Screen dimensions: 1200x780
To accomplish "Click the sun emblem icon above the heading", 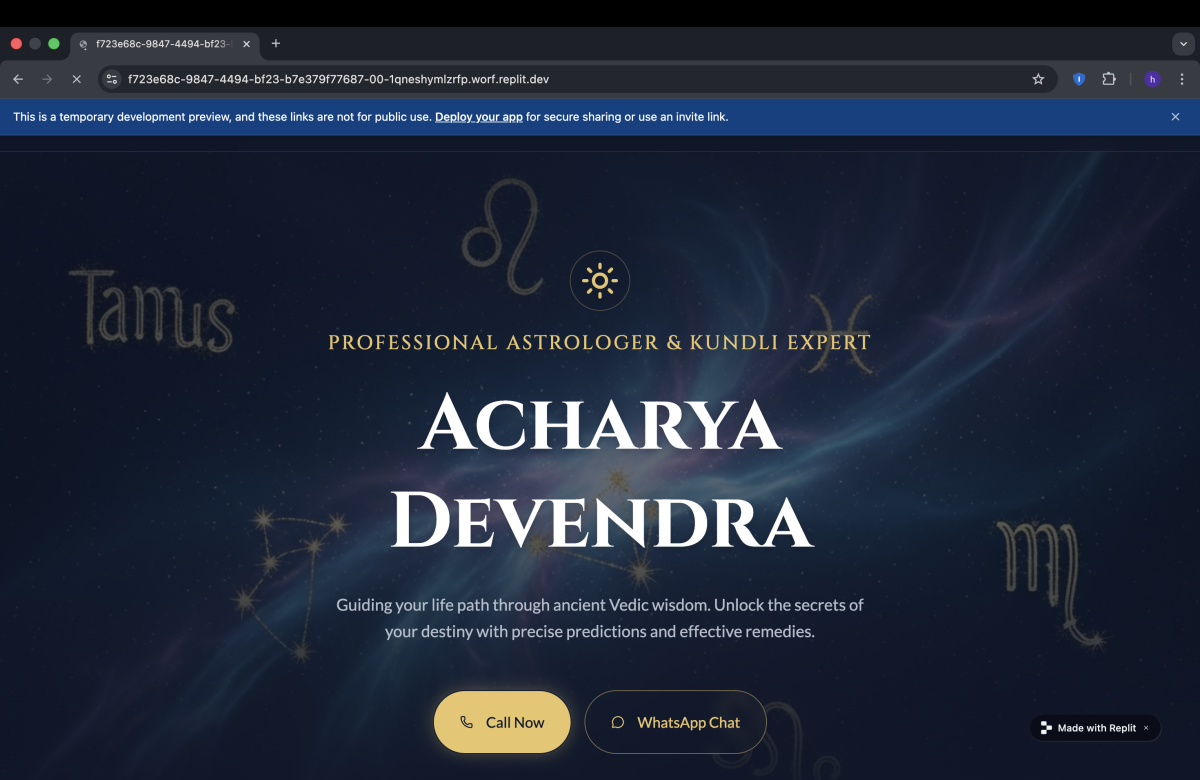I will point(599,281).
